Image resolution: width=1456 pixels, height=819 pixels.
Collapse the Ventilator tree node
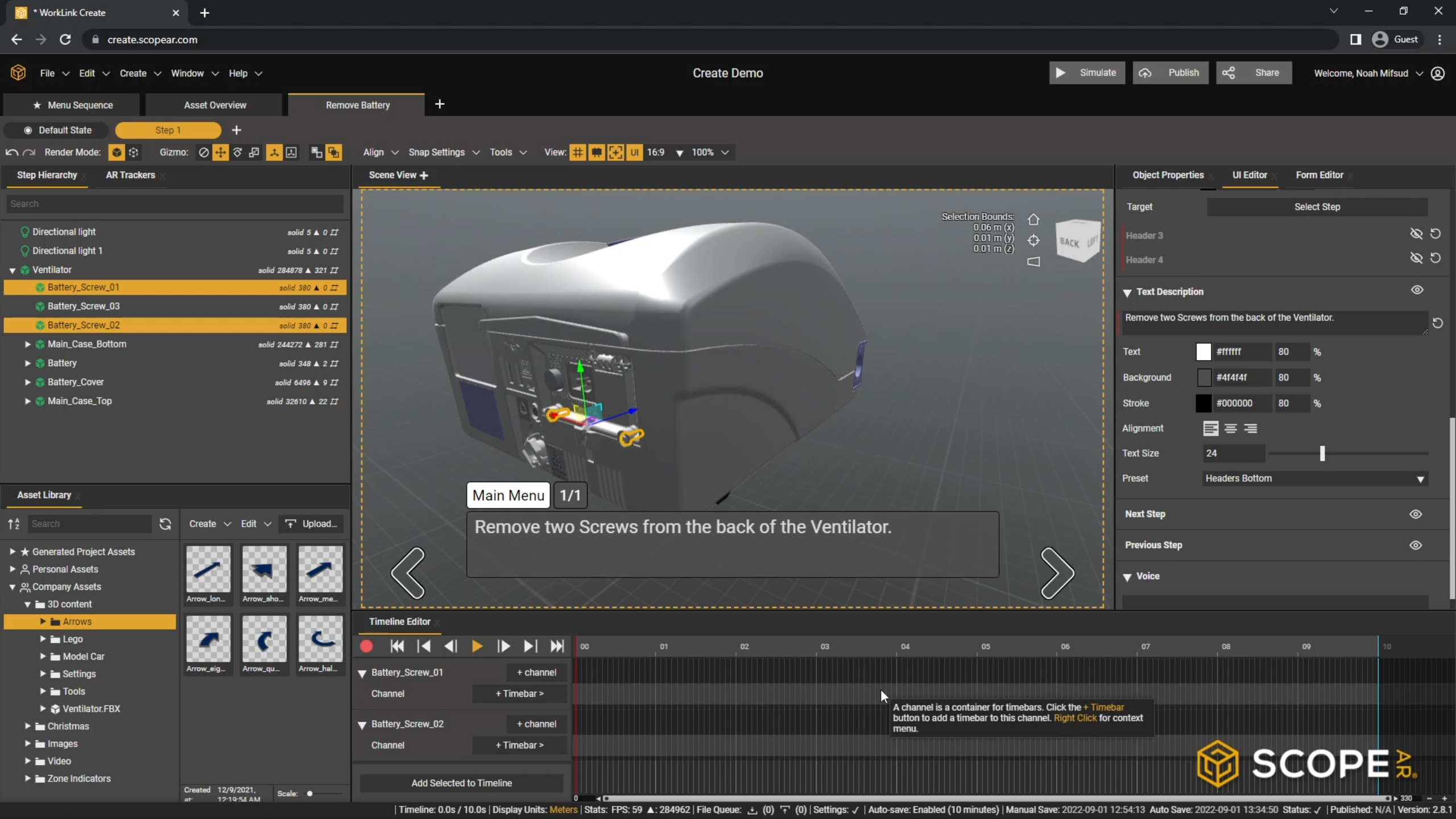tap(12, 270)
